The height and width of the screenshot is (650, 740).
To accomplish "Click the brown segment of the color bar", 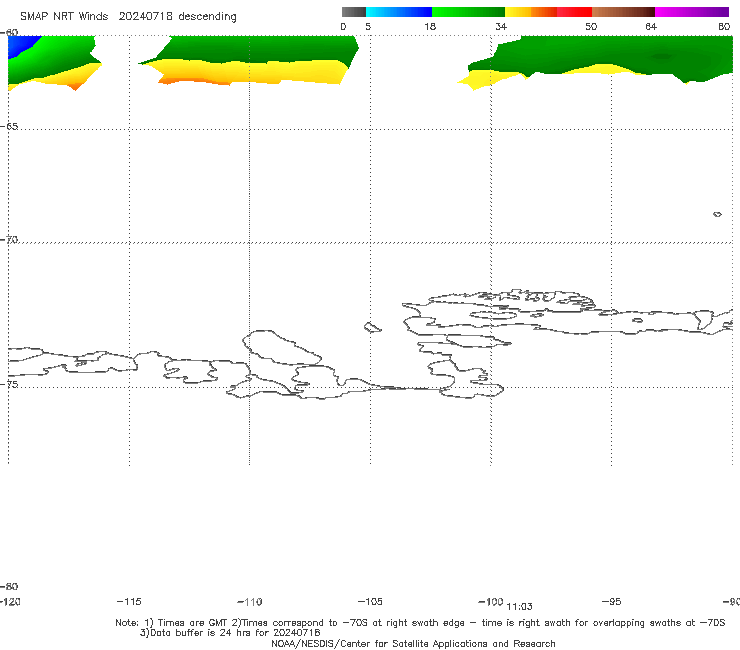I will [623, 12].
